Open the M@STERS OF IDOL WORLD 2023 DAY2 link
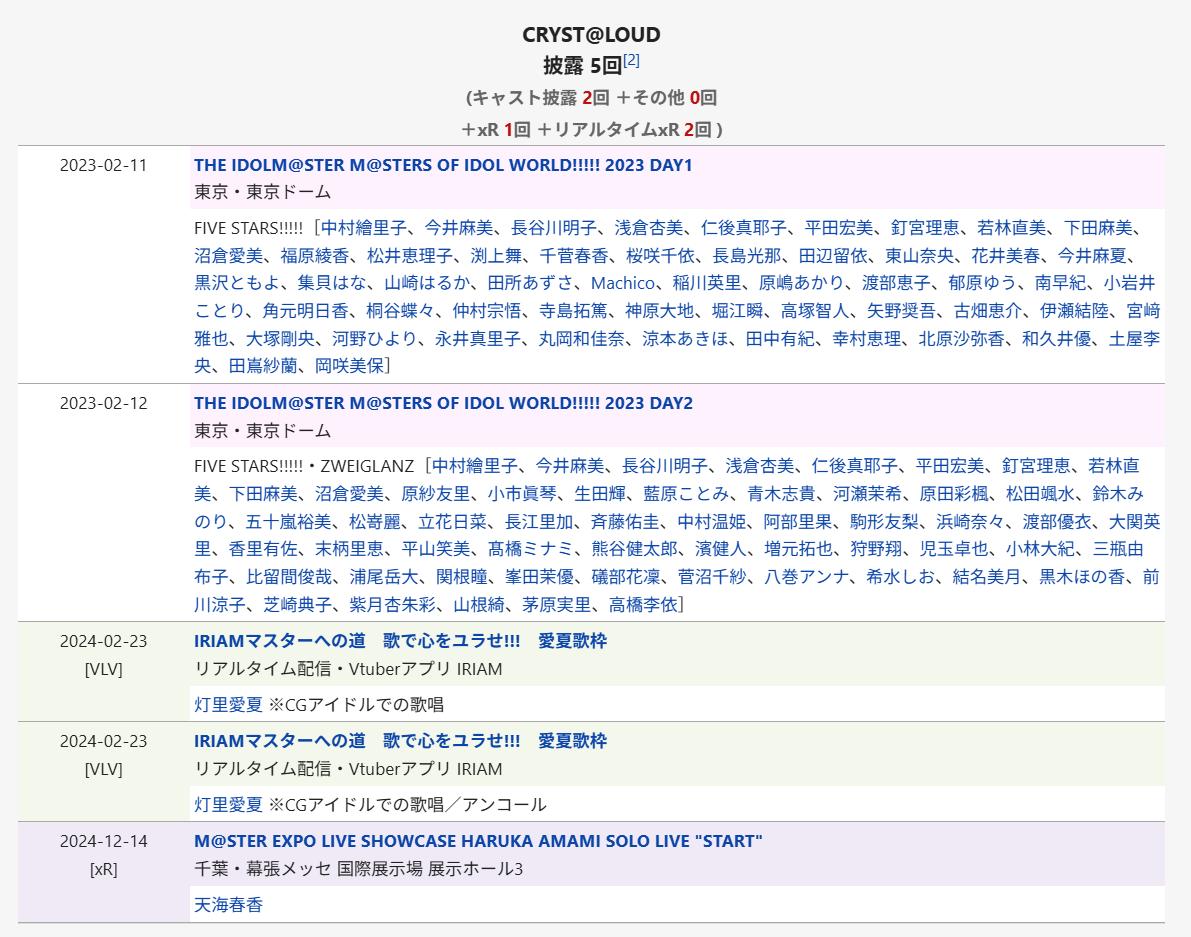Screen dimensions: 1191x937 pyautogui.click(x=442, y=403)
